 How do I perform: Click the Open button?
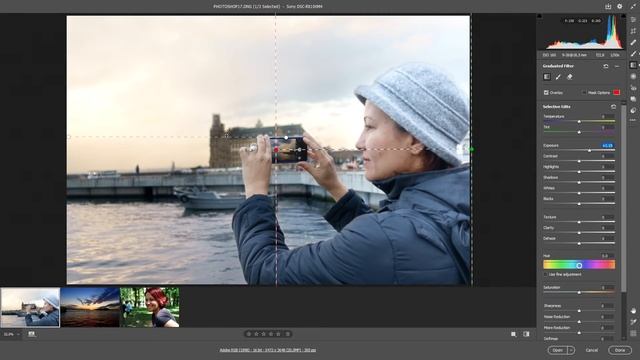tap(558, 350)
